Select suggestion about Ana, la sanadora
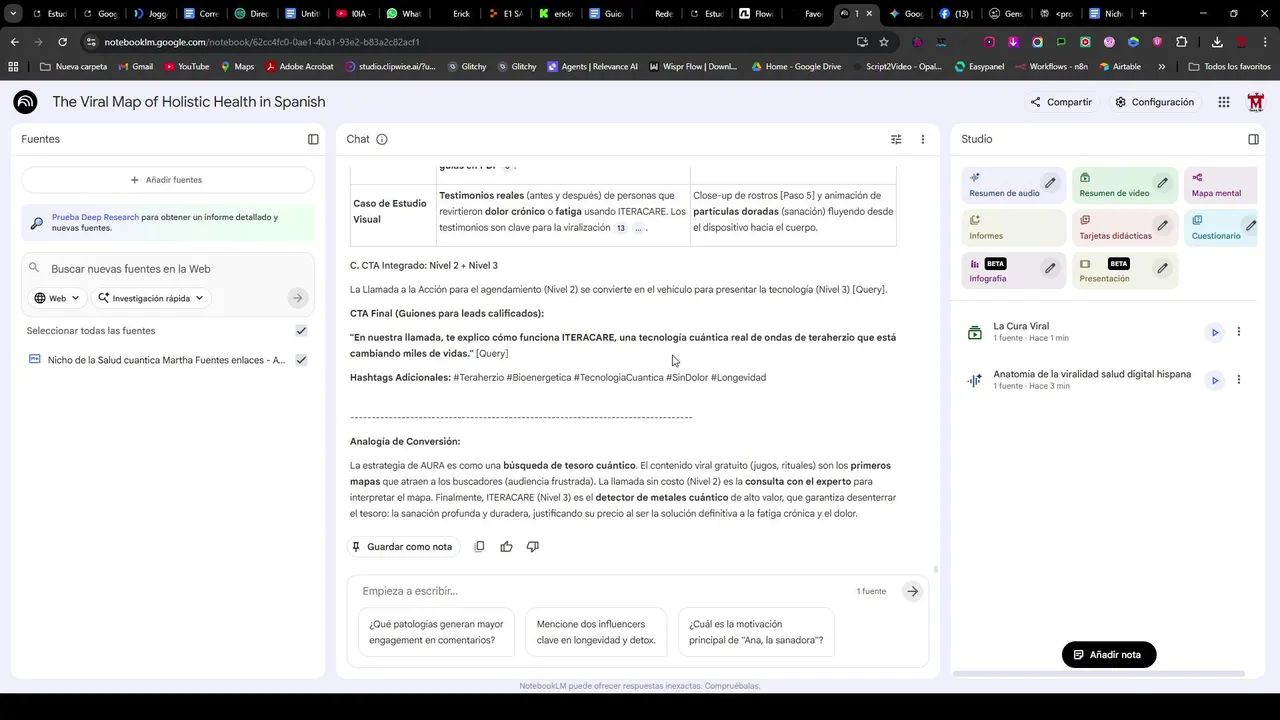This screenshot has height=720, width=1280. coord(756,632)
